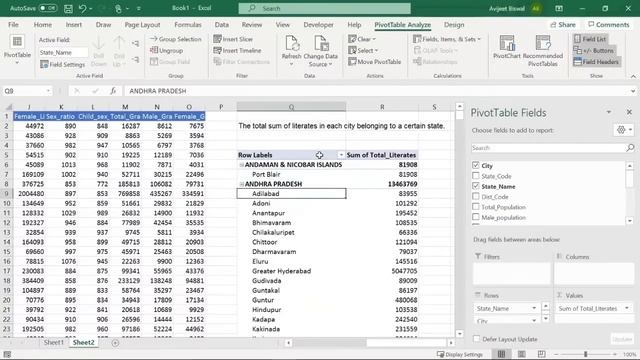Click the Data tab
The height and width of the screenshot is (360, 640).
point(222,25)
